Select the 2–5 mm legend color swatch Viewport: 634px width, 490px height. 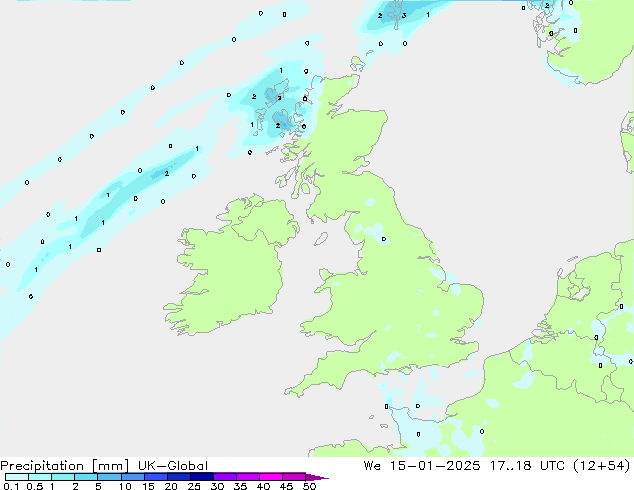(x=86, y=477)
